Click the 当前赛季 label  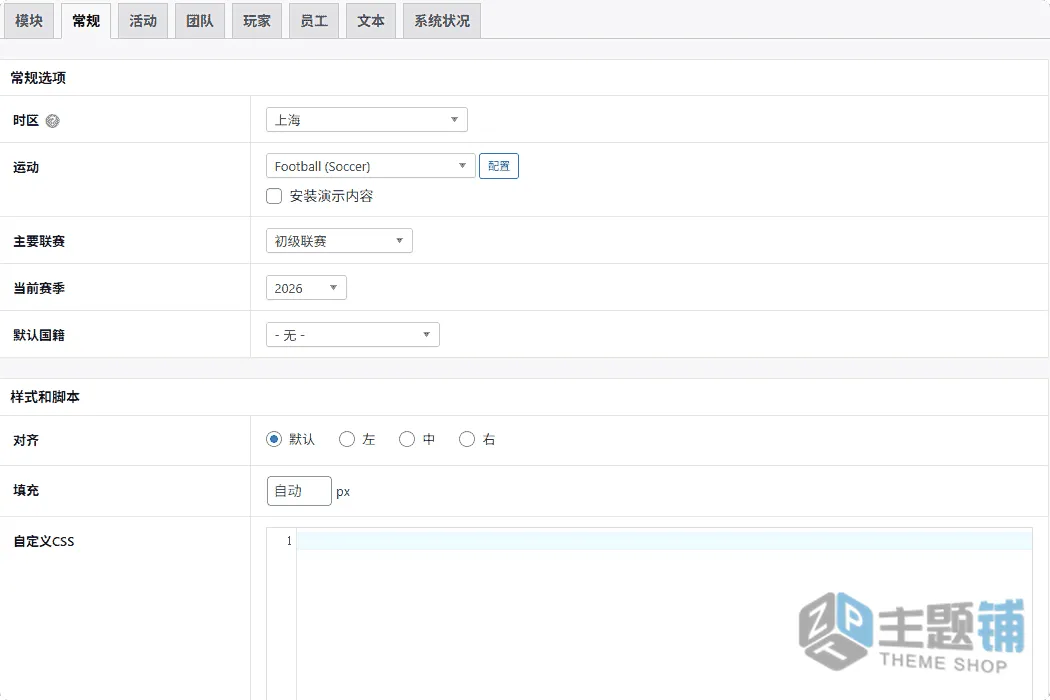[39, 288]
